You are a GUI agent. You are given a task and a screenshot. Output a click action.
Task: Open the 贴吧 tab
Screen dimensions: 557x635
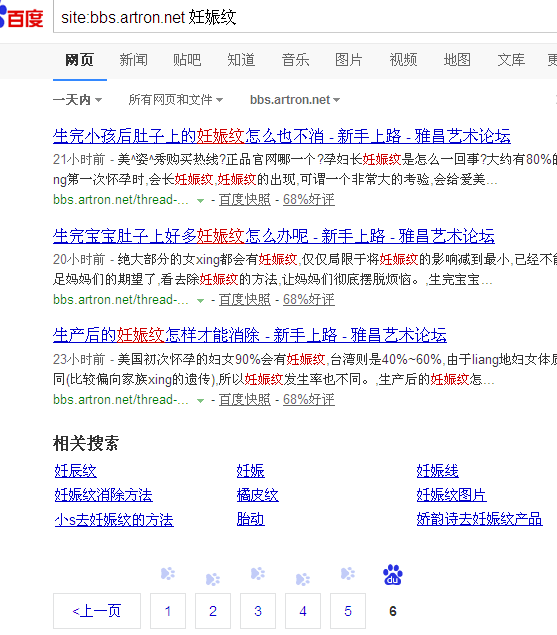tap(187, 60)
